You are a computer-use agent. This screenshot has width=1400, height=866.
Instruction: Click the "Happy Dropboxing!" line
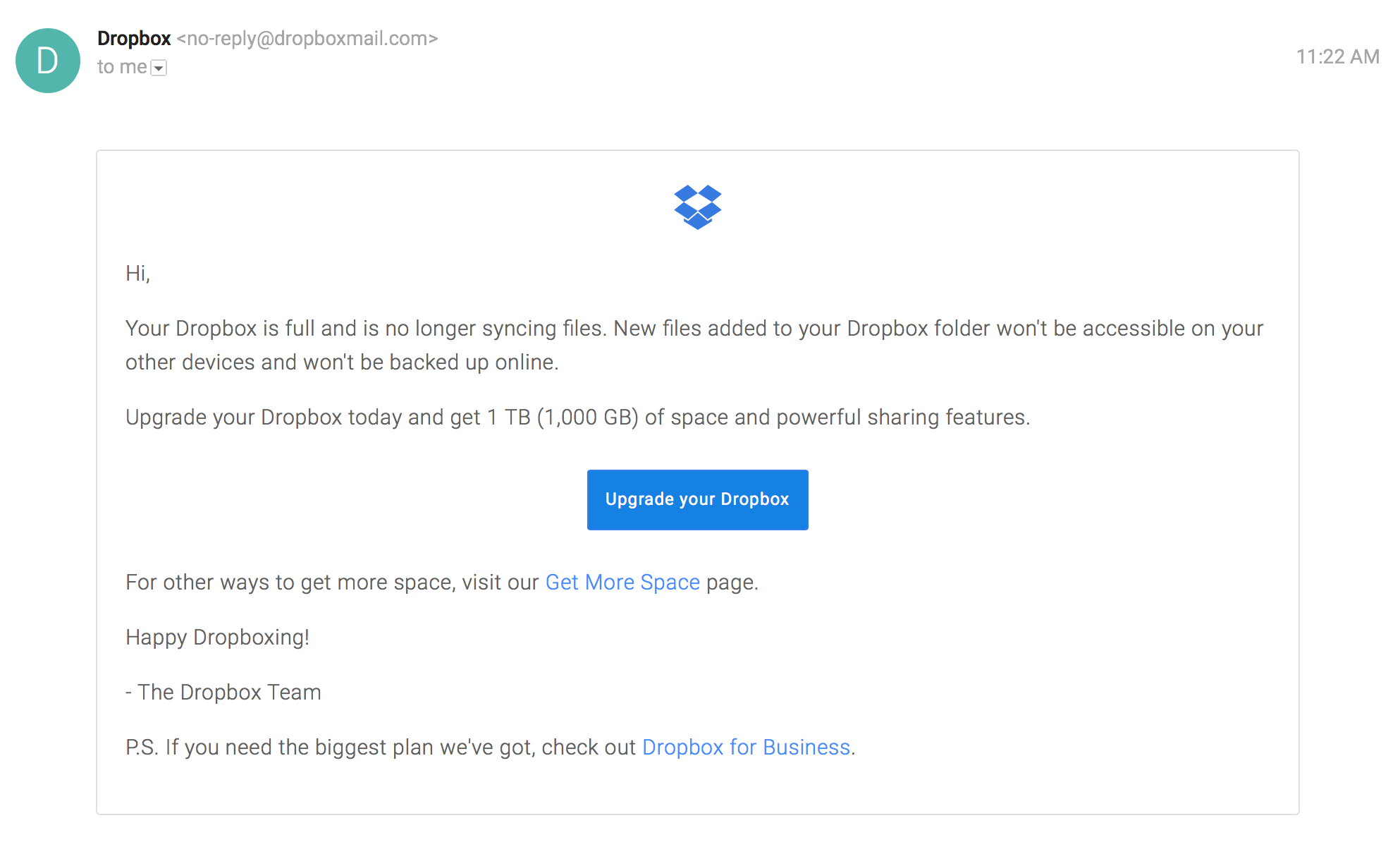[x=218, y=638]
